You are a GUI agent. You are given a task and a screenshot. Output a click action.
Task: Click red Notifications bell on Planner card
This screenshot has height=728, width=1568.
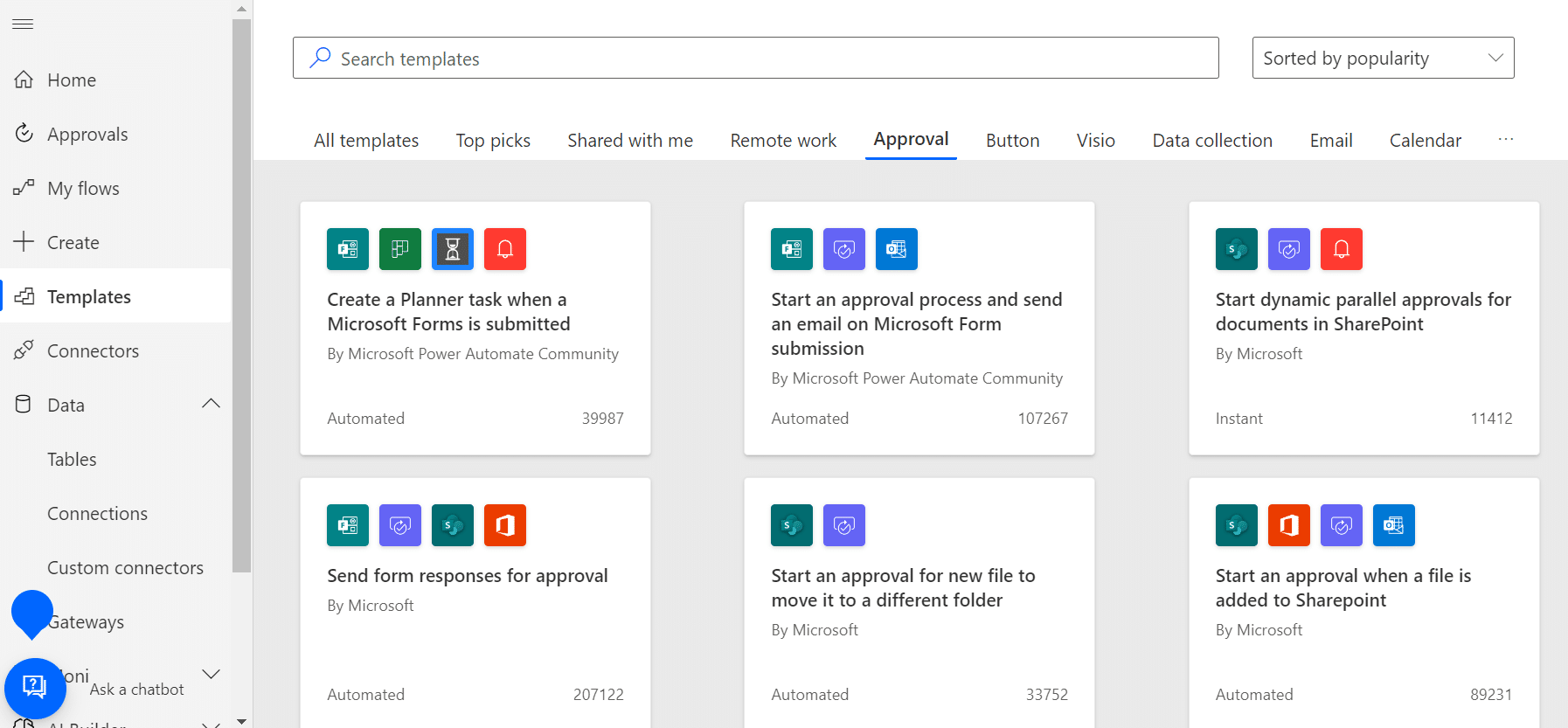point(505,249)
